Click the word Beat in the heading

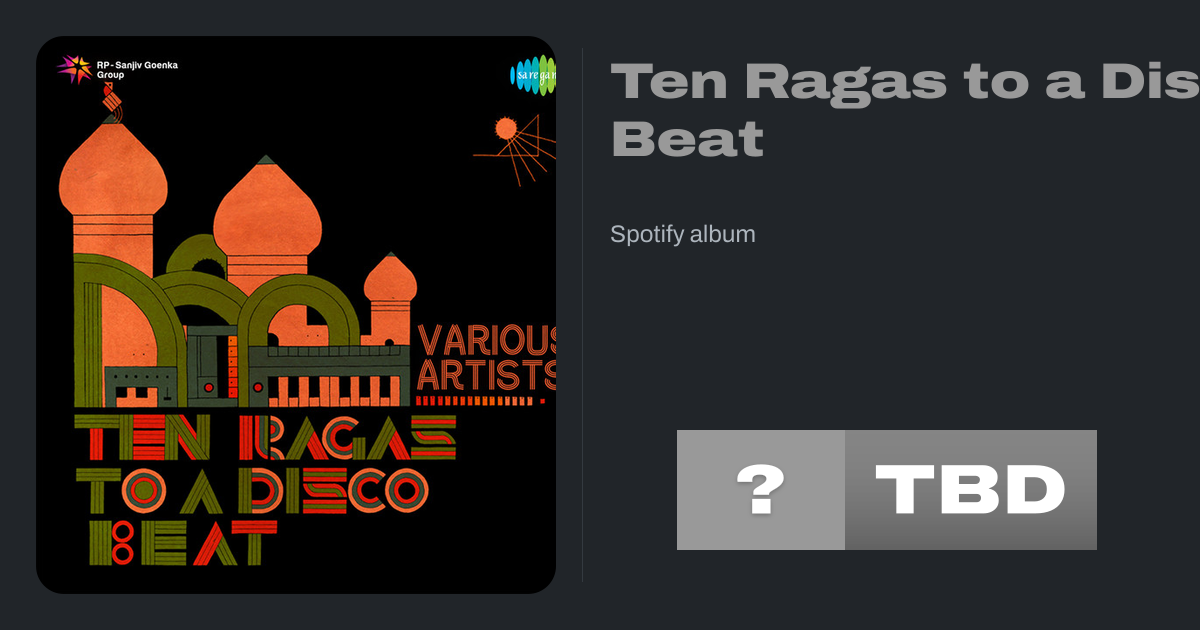click(687, 139)
